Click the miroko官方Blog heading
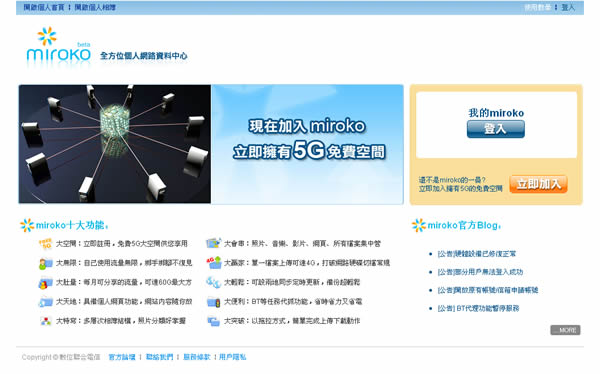600x374 pixels. click(x=464, y=225)
